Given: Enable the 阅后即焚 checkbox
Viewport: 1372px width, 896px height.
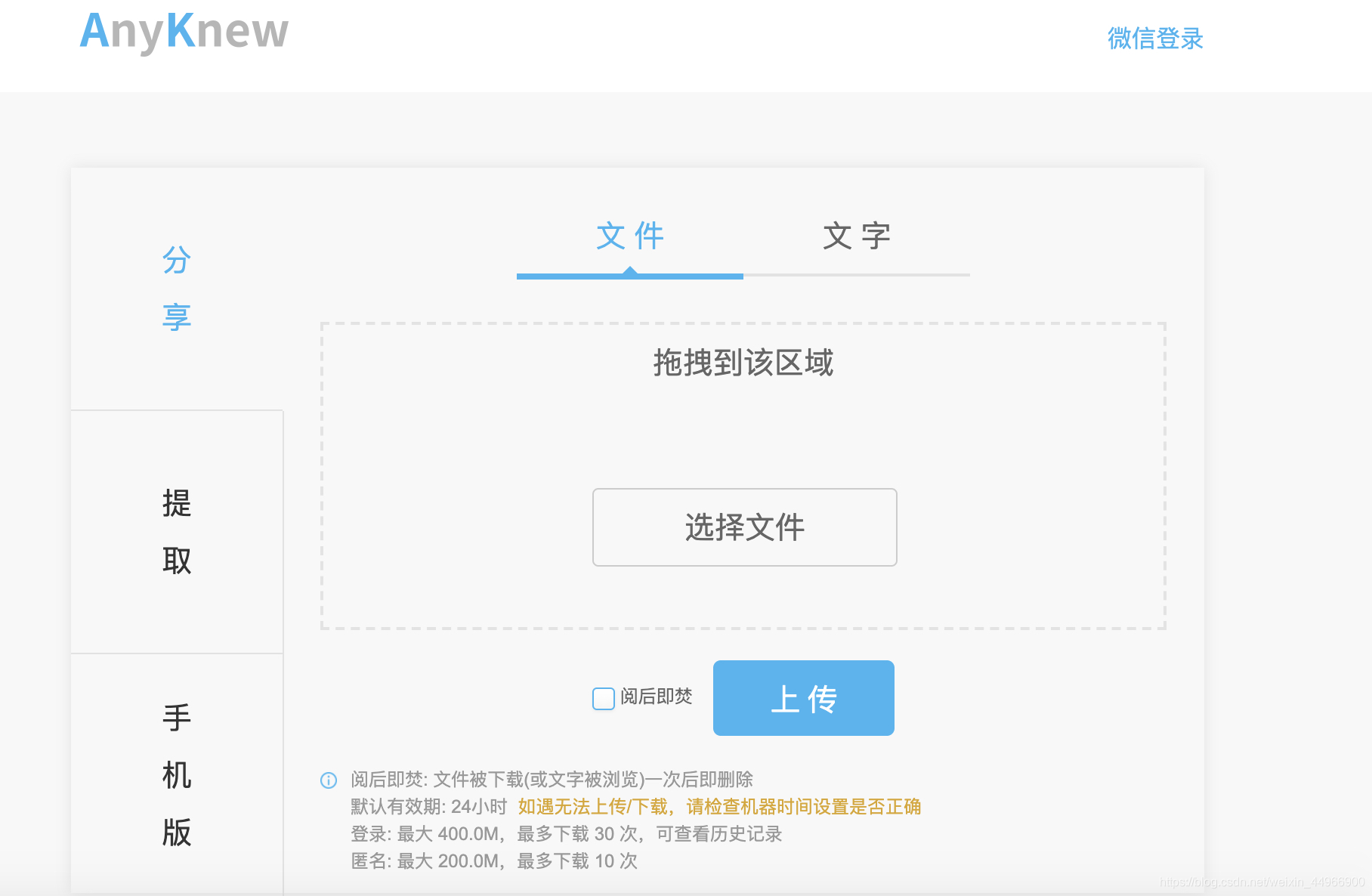Looking at the screenshot, I should (604, 698).
